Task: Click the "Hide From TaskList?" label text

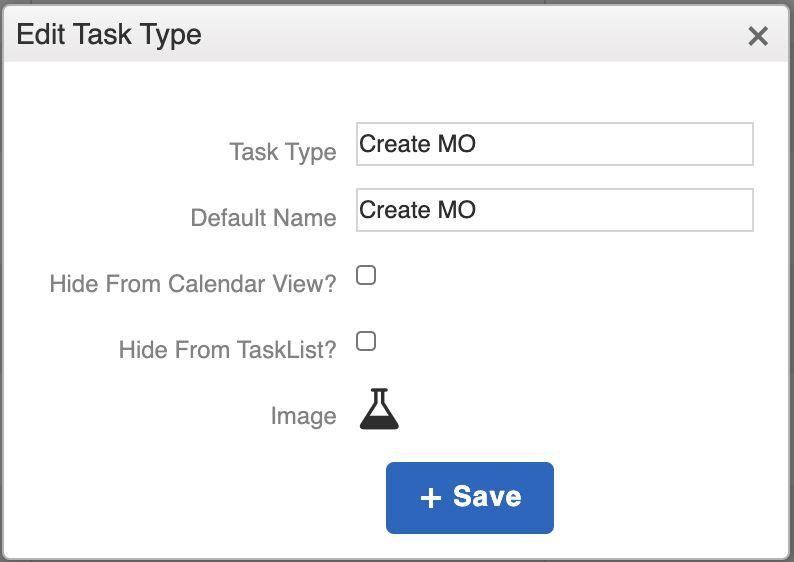Action: pyautogui.click(x=227, y=350)
